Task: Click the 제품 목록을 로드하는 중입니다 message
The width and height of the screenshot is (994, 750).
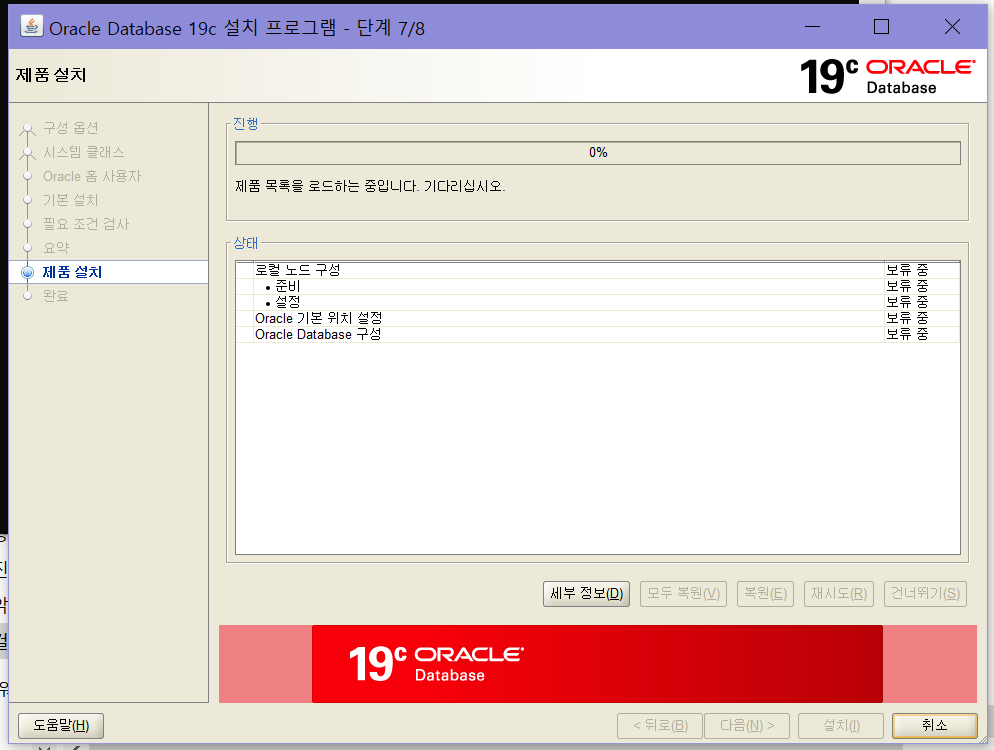Action: 370,186
